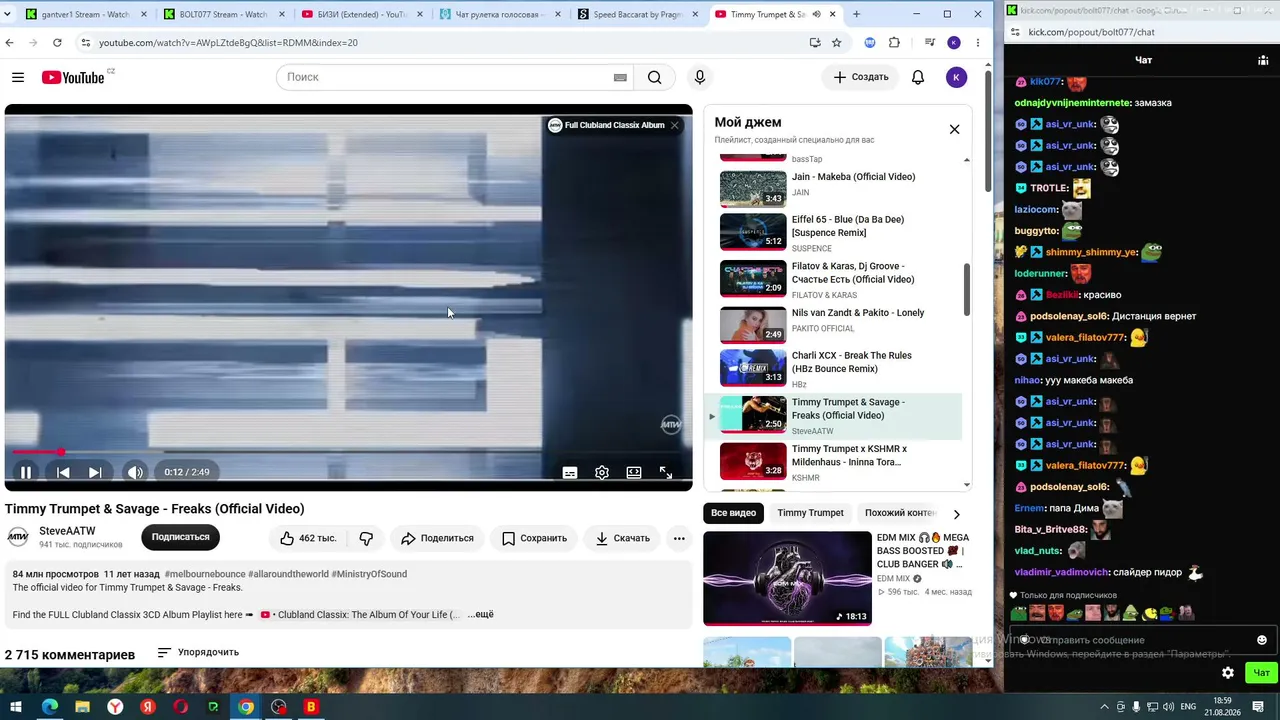
Task: Open the Создать create menu
Action: 861,77
